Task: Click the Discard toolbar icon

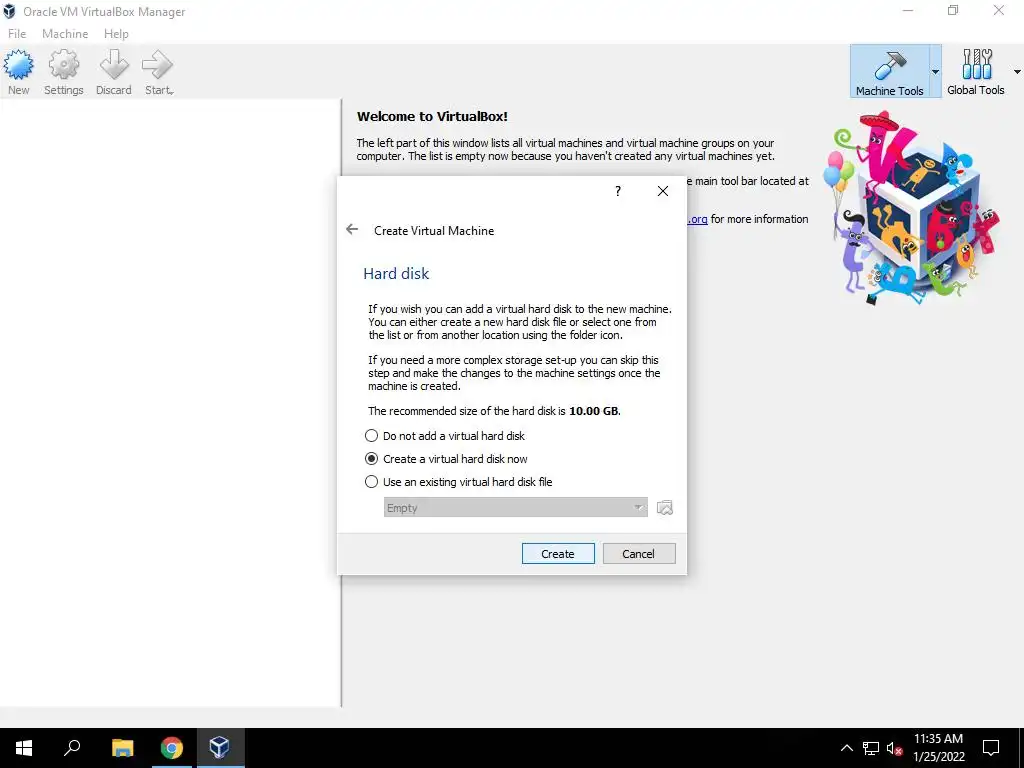Action: click(x=114, y=72)
